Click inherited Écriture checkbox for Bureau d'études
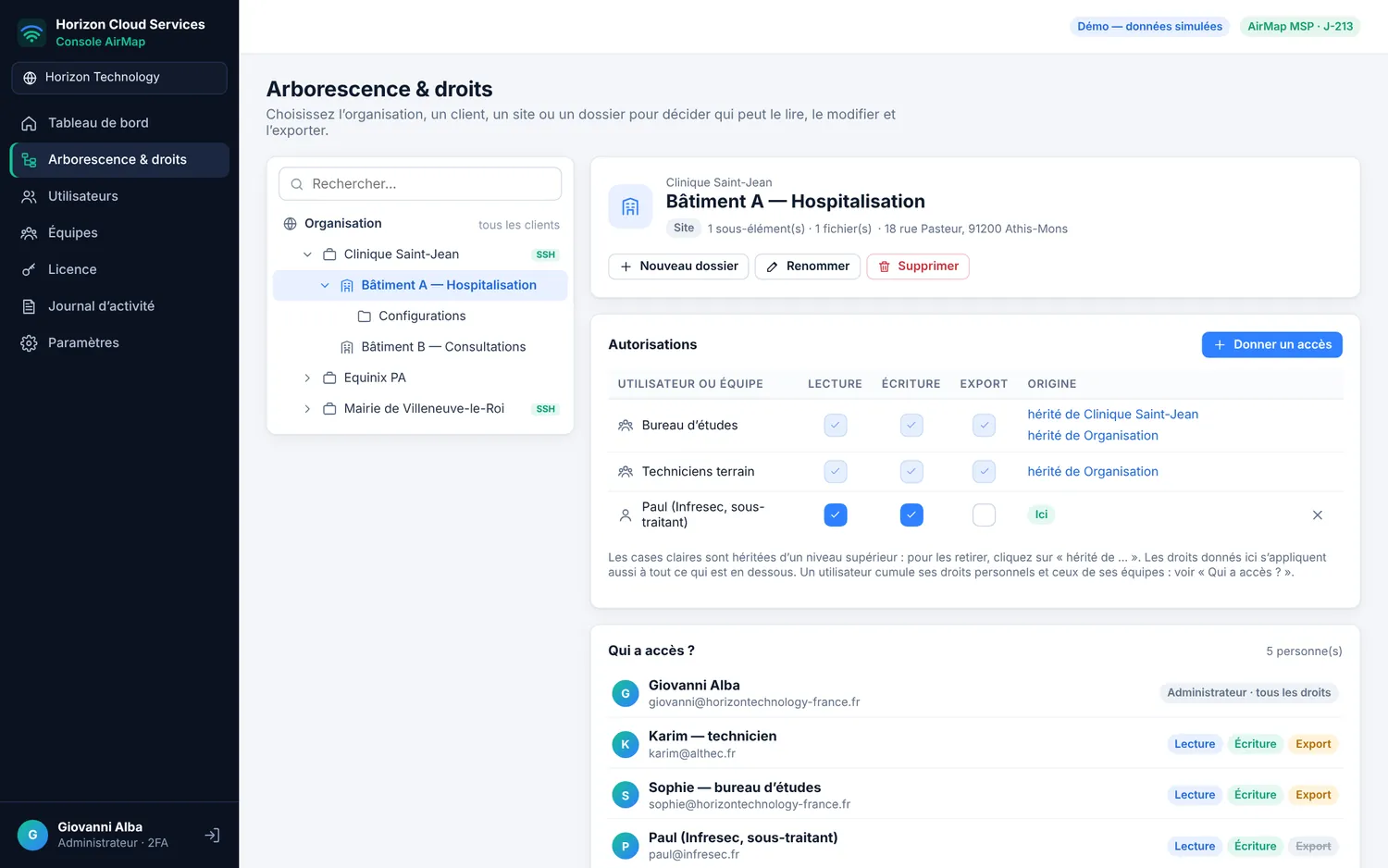This screenshot has height=868, width=1388. (x=911, y=425)
